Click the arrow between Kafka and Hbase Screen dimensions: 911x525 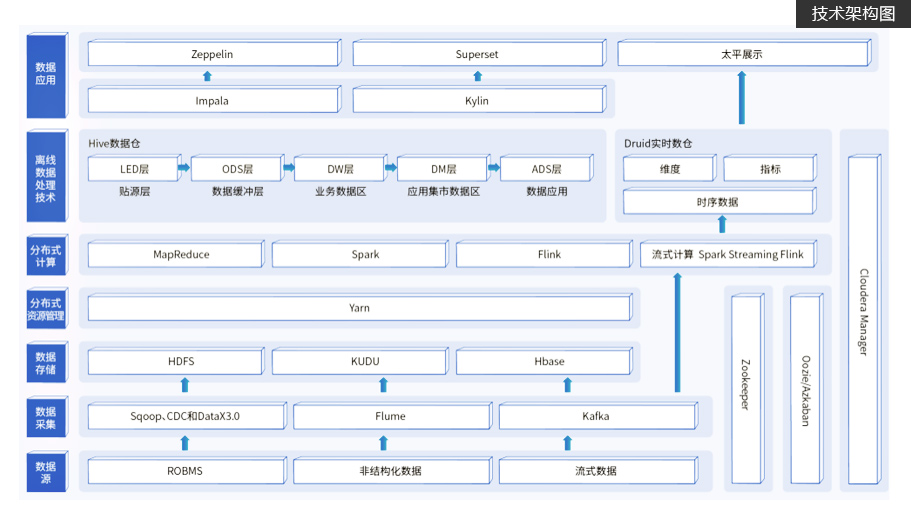click(x=568, y=385)
